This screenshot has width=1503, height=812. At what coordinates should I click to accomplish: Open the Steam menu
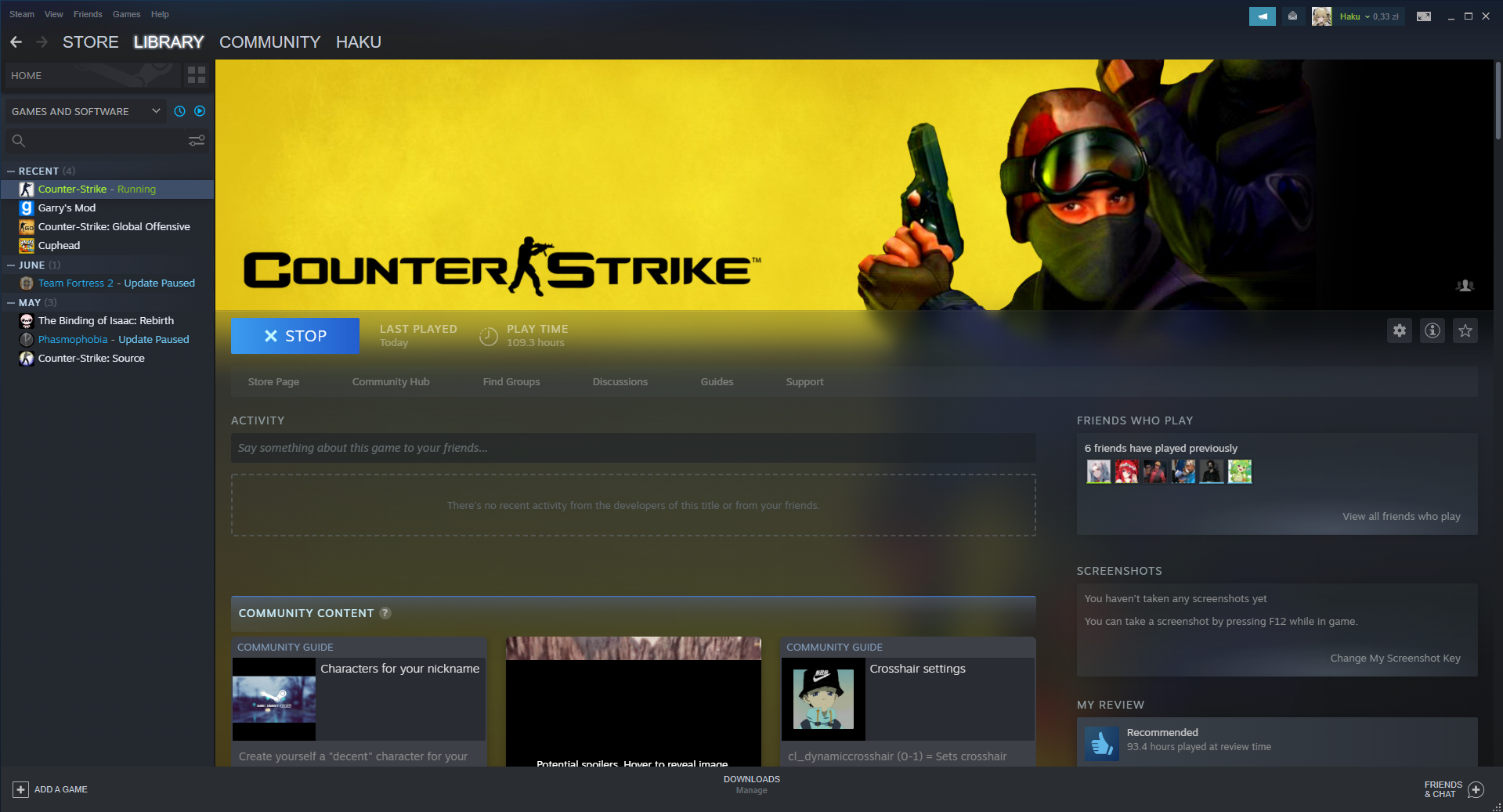point(22,14)
